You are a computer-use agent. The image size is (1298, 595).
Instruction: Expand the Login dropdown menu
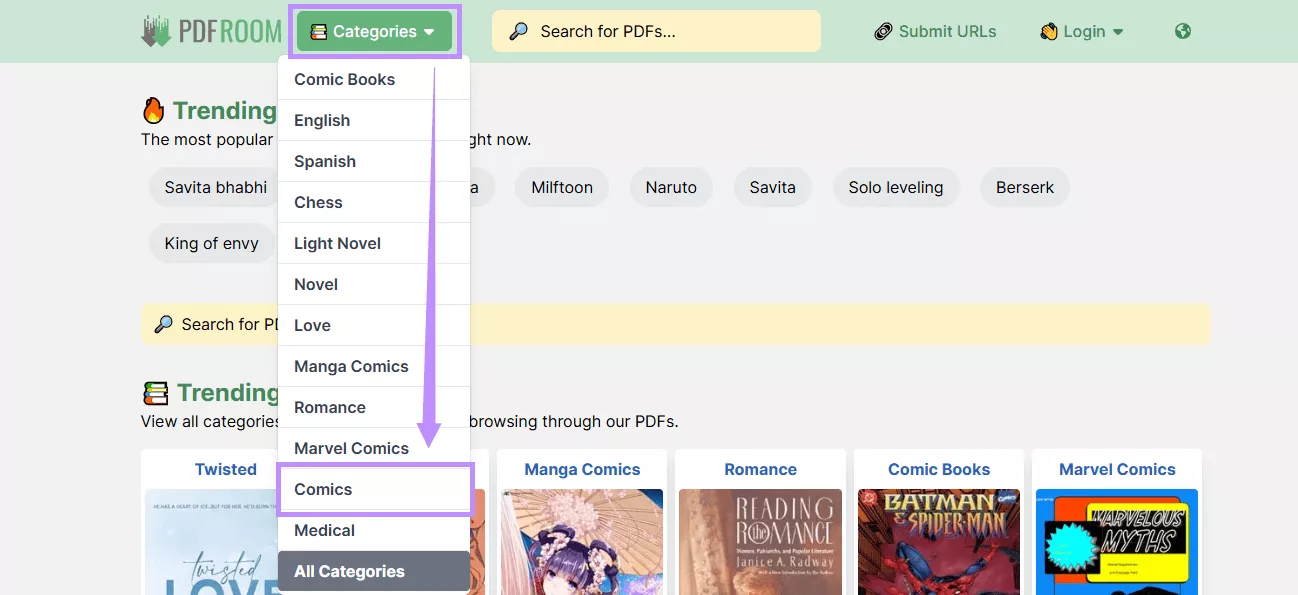pyautogui.click(x=1082, y=31)
